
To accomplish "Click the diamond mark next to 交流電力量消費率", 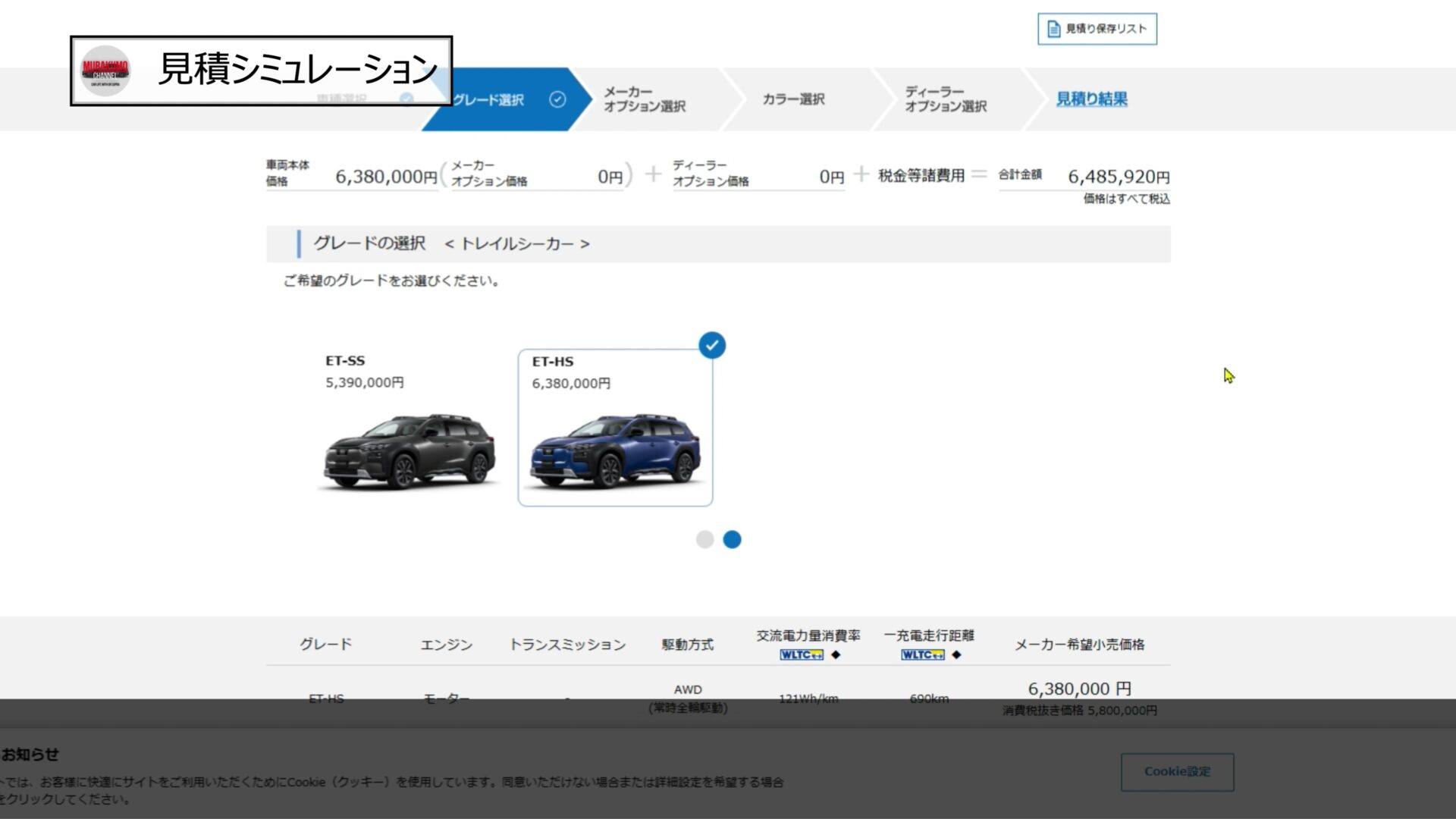I will (x=836, y=654).
